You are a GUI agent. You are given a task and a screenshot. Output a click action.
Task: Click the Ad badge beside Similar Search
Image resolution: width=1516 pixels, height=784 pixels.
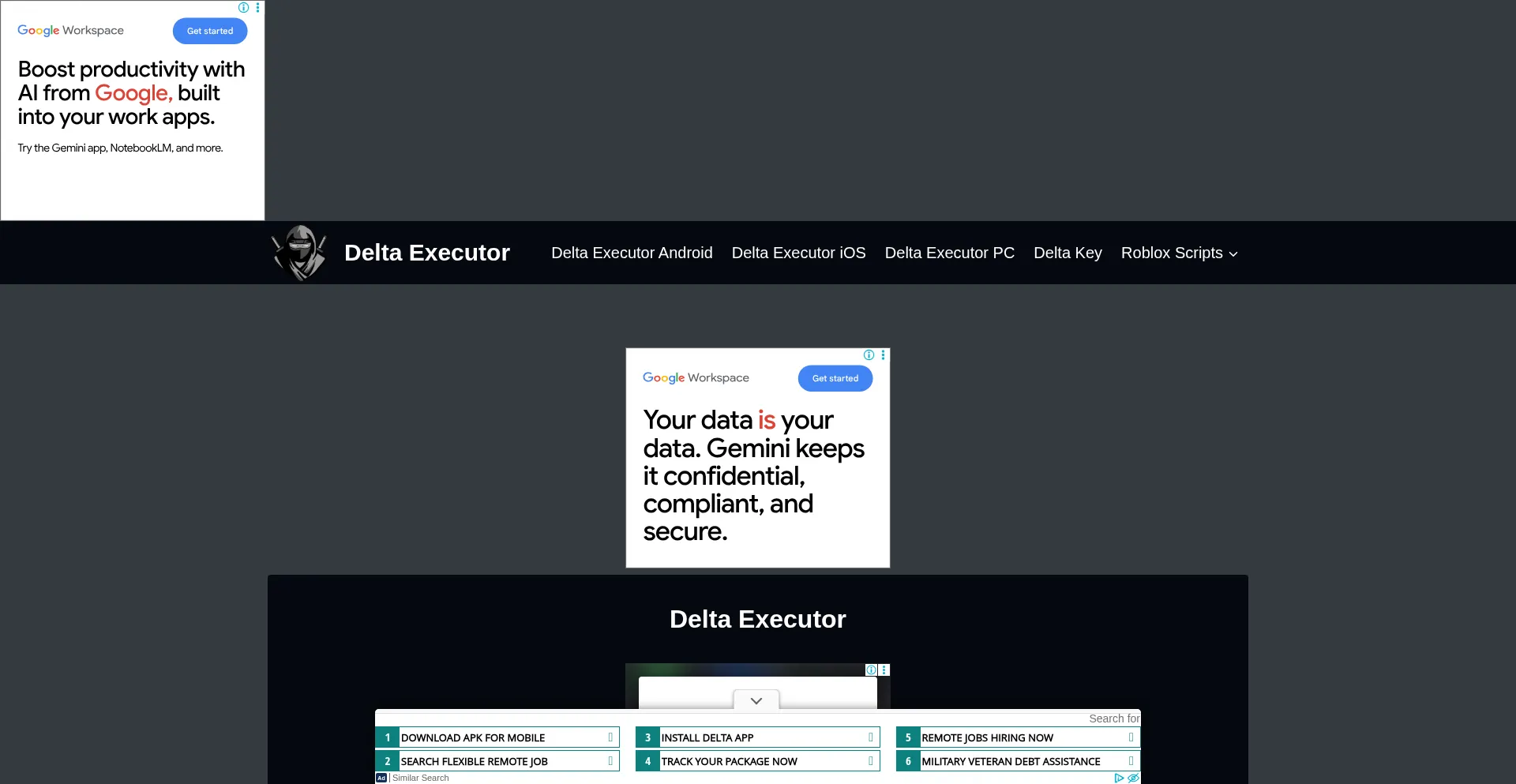point(381,778)
